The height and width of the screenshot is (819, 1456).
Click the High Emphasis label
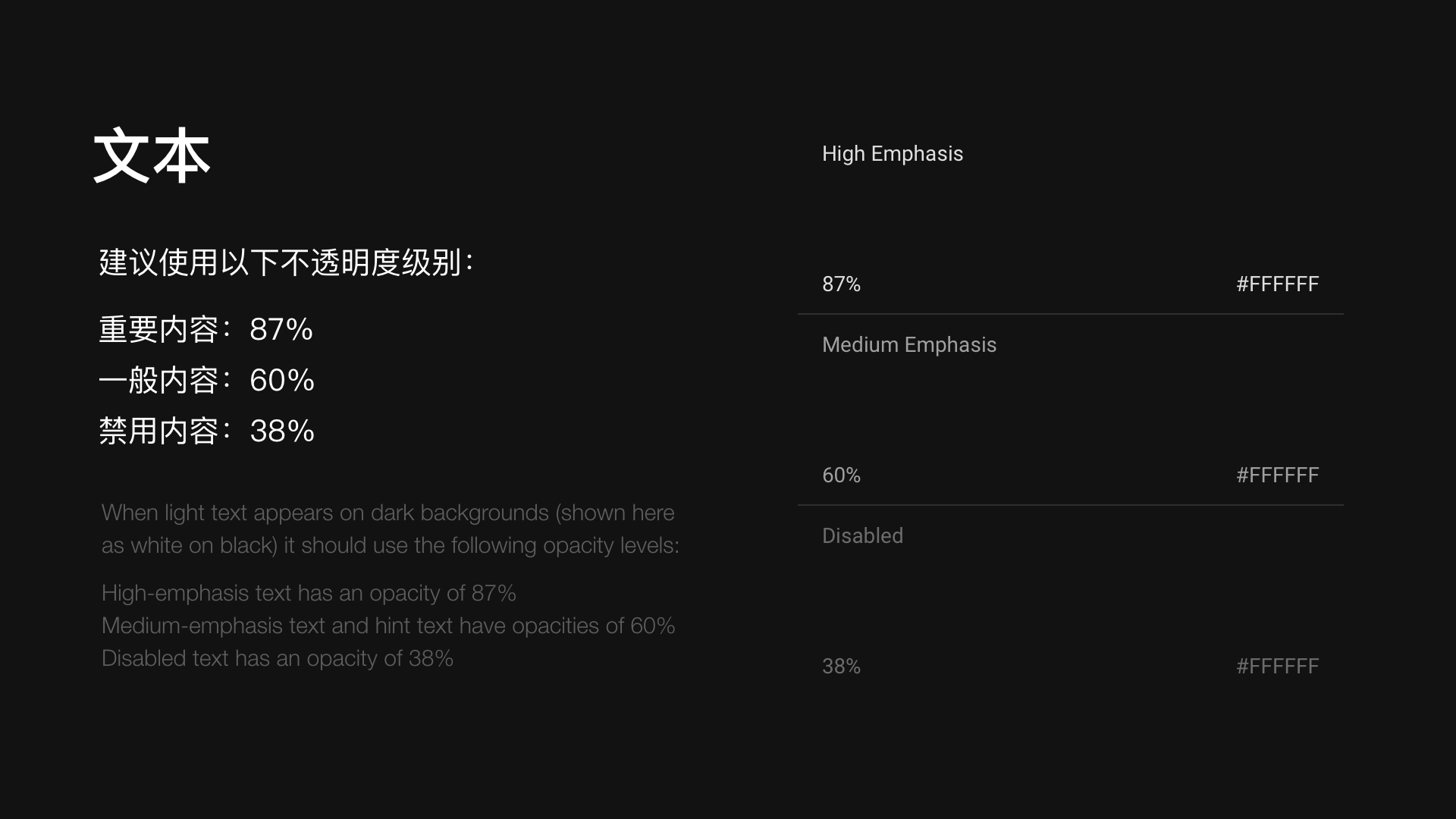click(892, 154)
